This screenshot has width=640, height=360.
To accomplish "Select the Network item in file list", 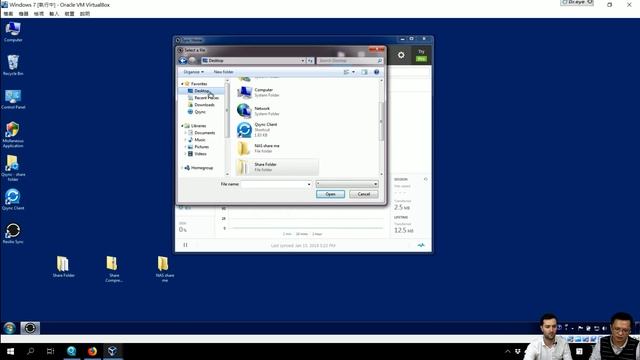I will (x=278, y=111).
